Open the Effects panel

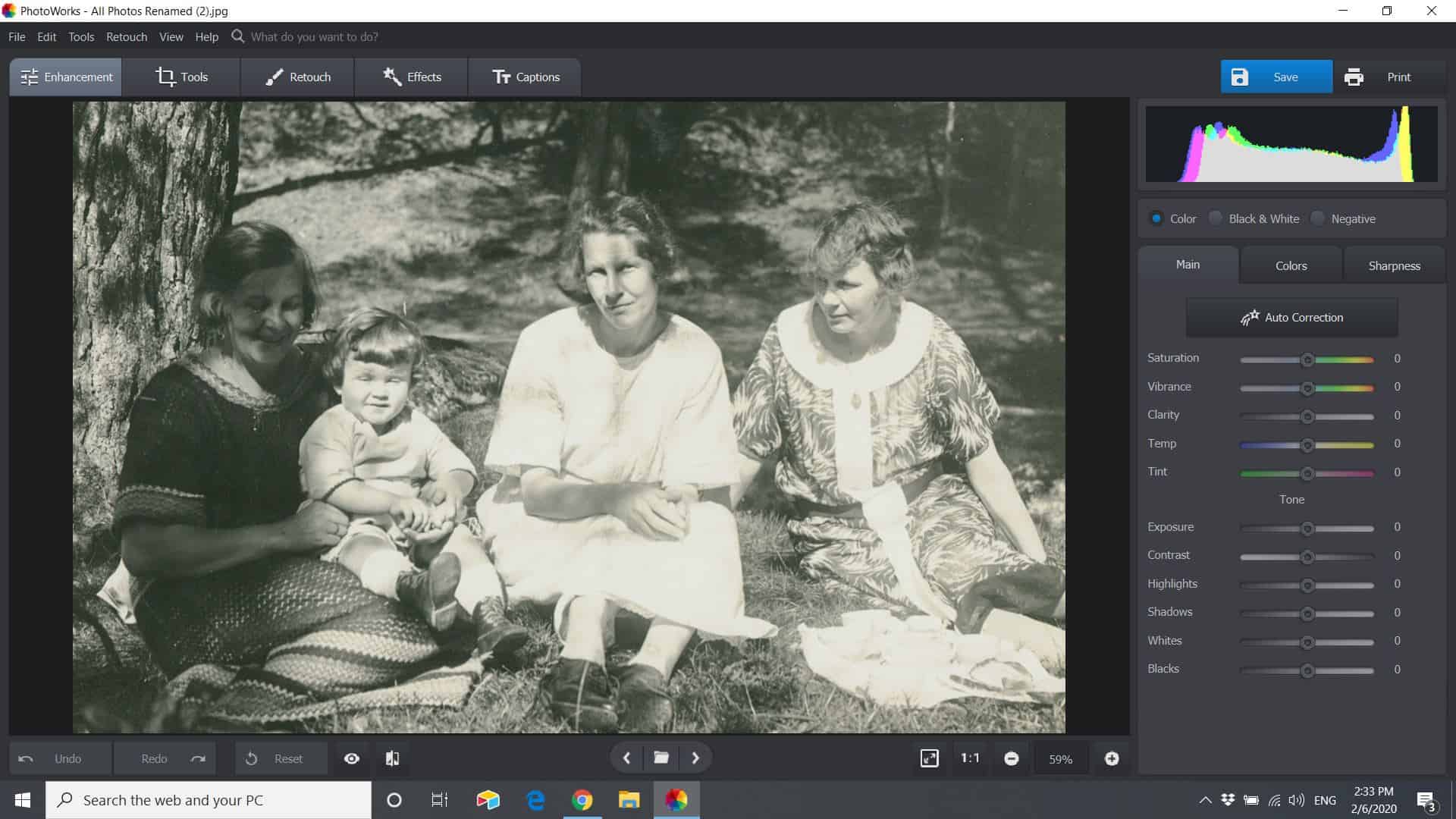[x=410, y=77]
